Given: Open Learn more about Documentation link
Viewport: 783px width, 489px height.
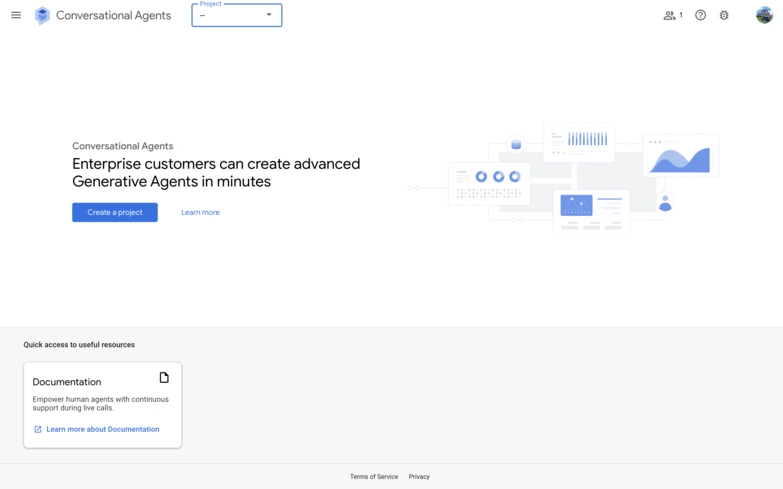Looking at the screenshot, I should pos(103,429).
